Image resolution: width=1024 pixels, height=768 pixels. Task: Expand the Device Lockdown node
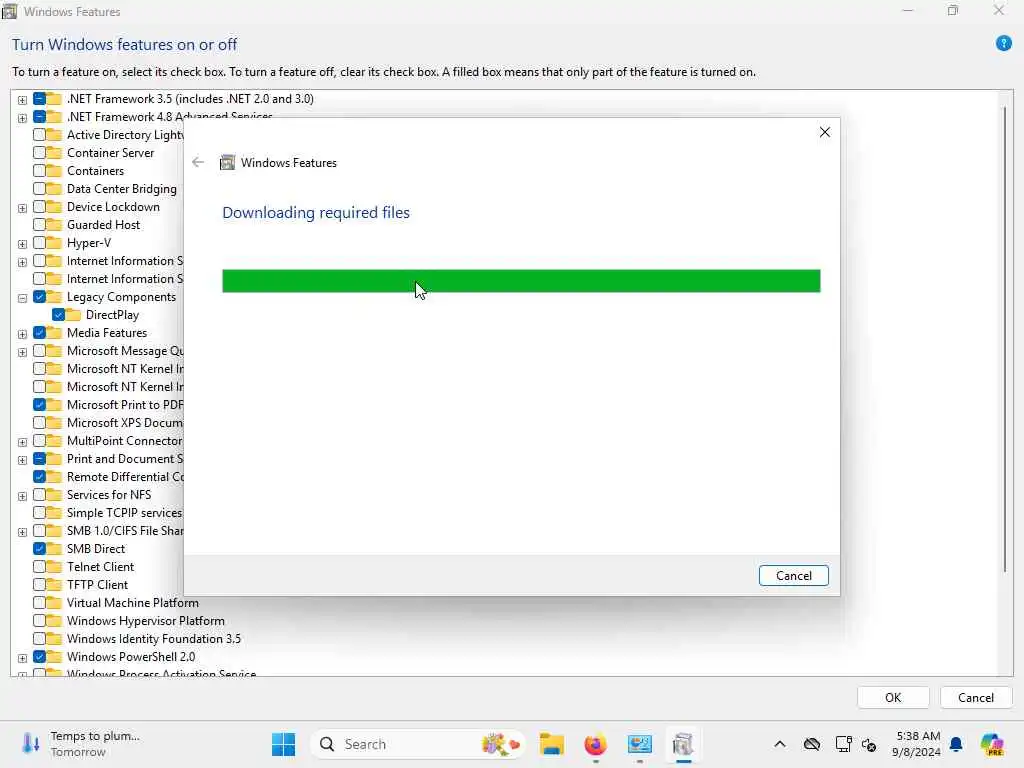click(x=22, y=208)
